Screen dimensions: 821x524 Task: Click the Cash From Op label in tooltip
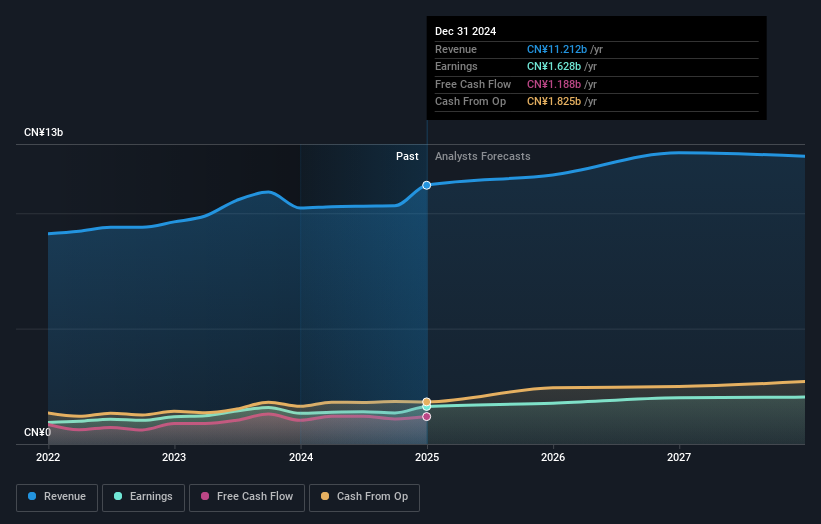pyautogui.click(x=470, y=102)
